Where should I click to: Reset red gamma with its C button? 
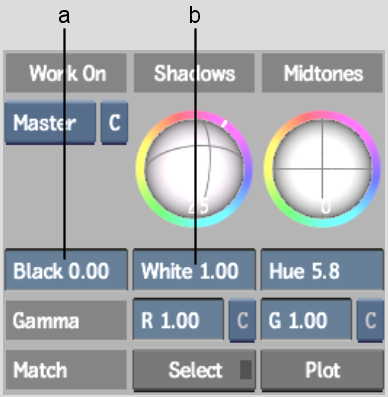(x=242, y=321)
